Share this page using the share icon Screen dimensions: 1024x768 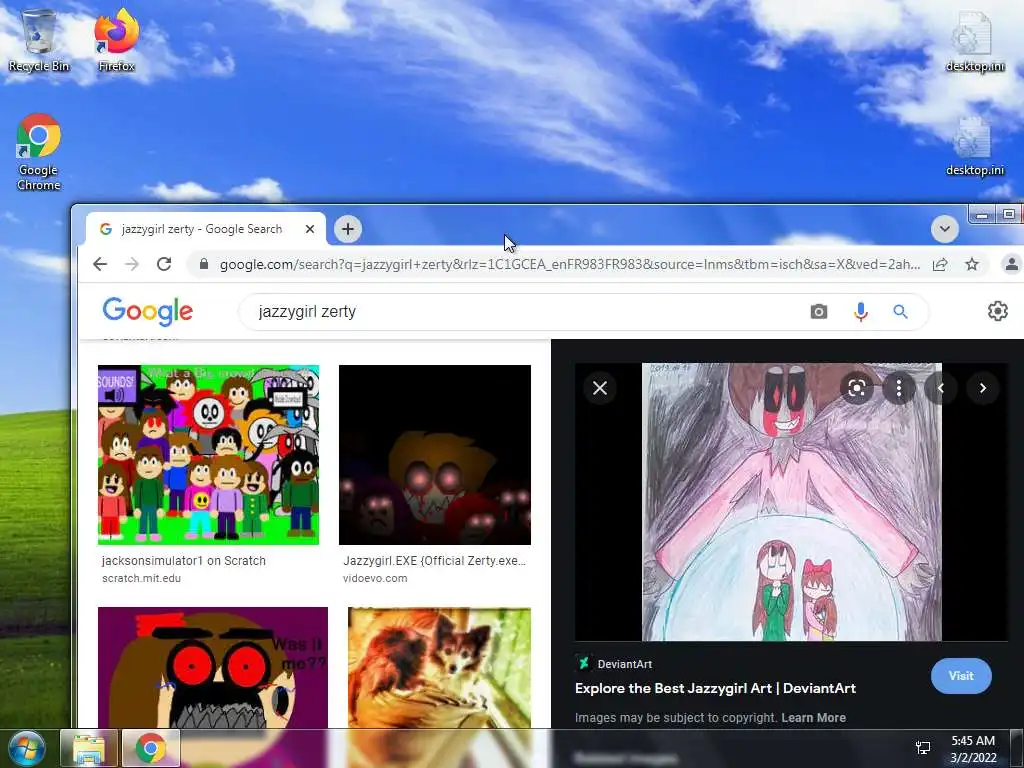tap(940, 264)
